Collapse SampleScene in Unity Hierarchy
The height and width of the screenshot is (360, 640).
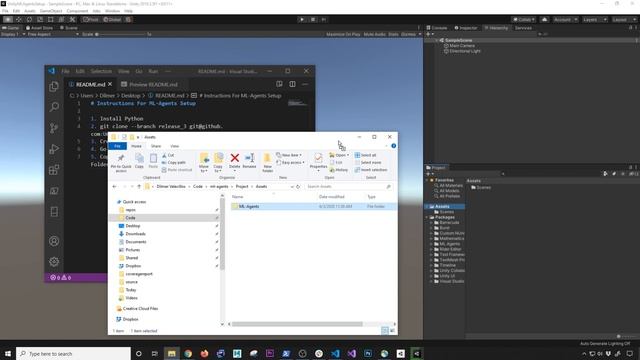(x=437, y=40)
